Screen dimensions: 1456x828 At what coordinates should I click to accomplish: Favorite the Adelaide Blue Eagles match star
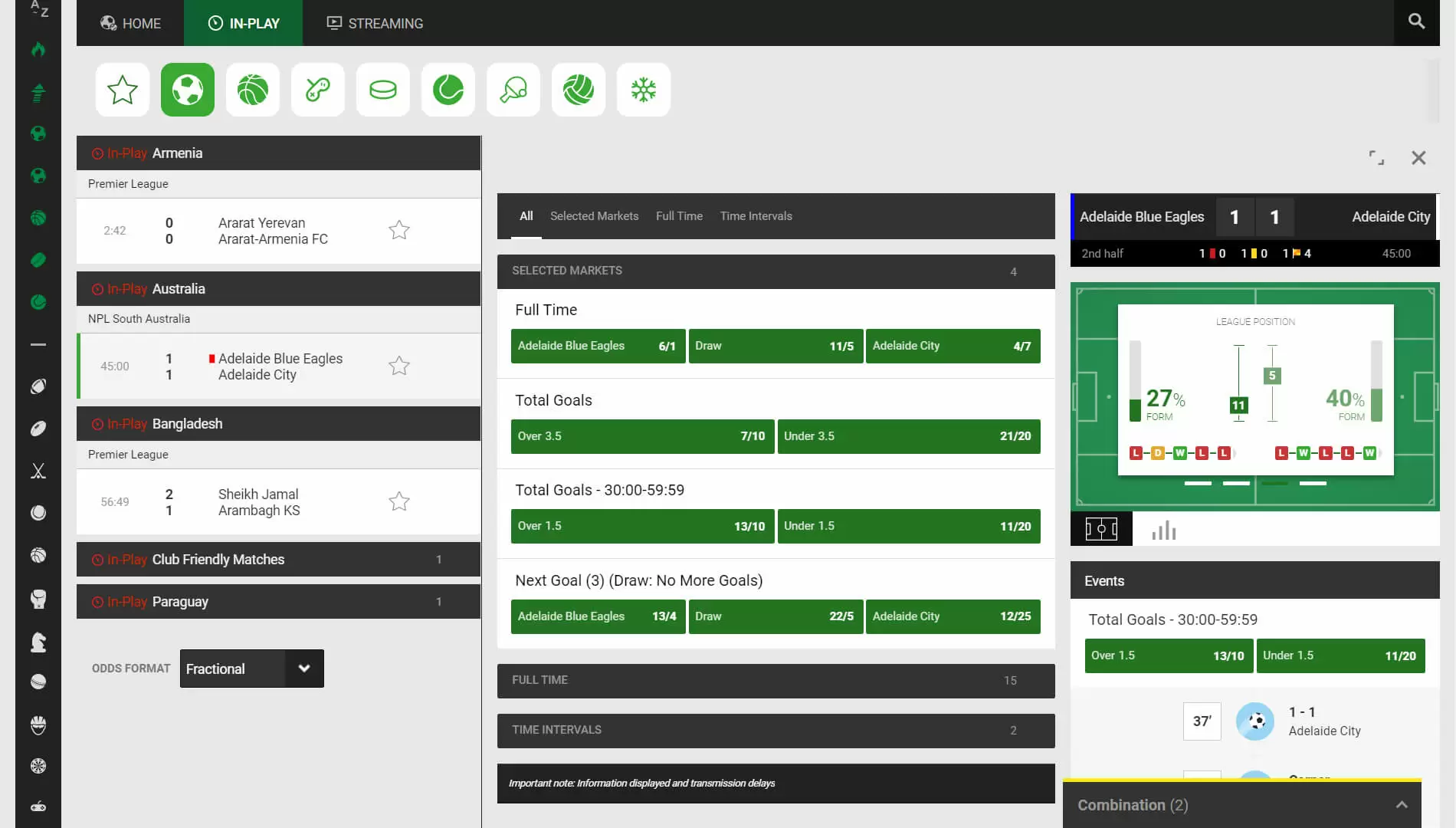398,366
